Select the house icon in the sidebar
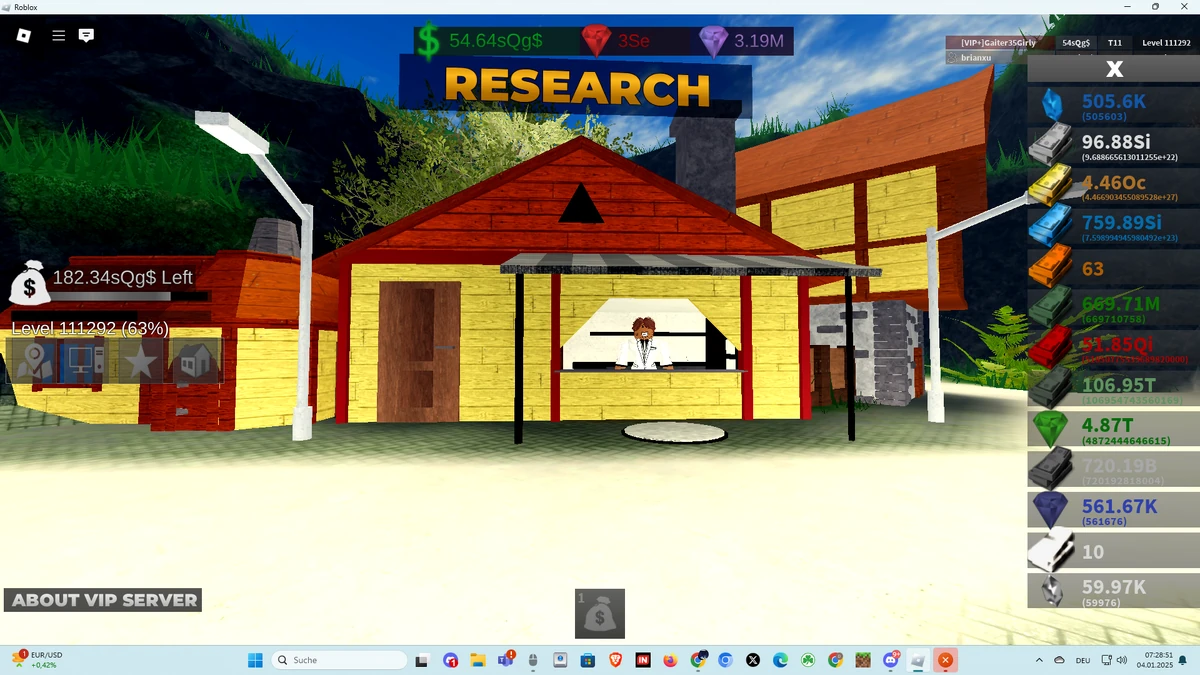Screen dimensions: 1200x675 pyautogui.click(x=190, y=362)
